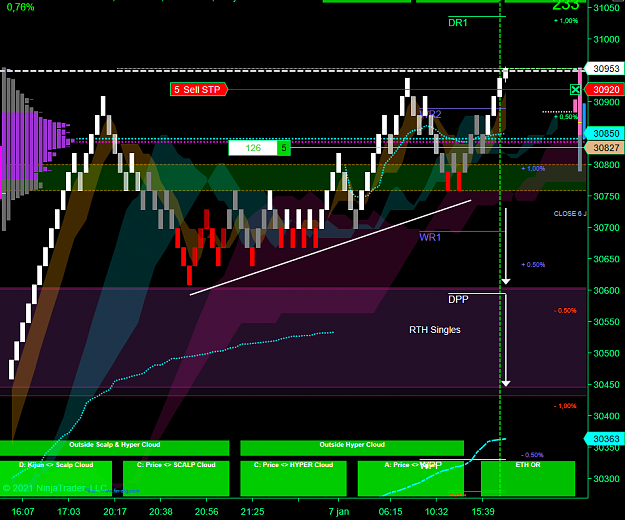Click the '7 jan' date axis label
The height and width of the screenshot is (520, 625).
pos(339,512)
